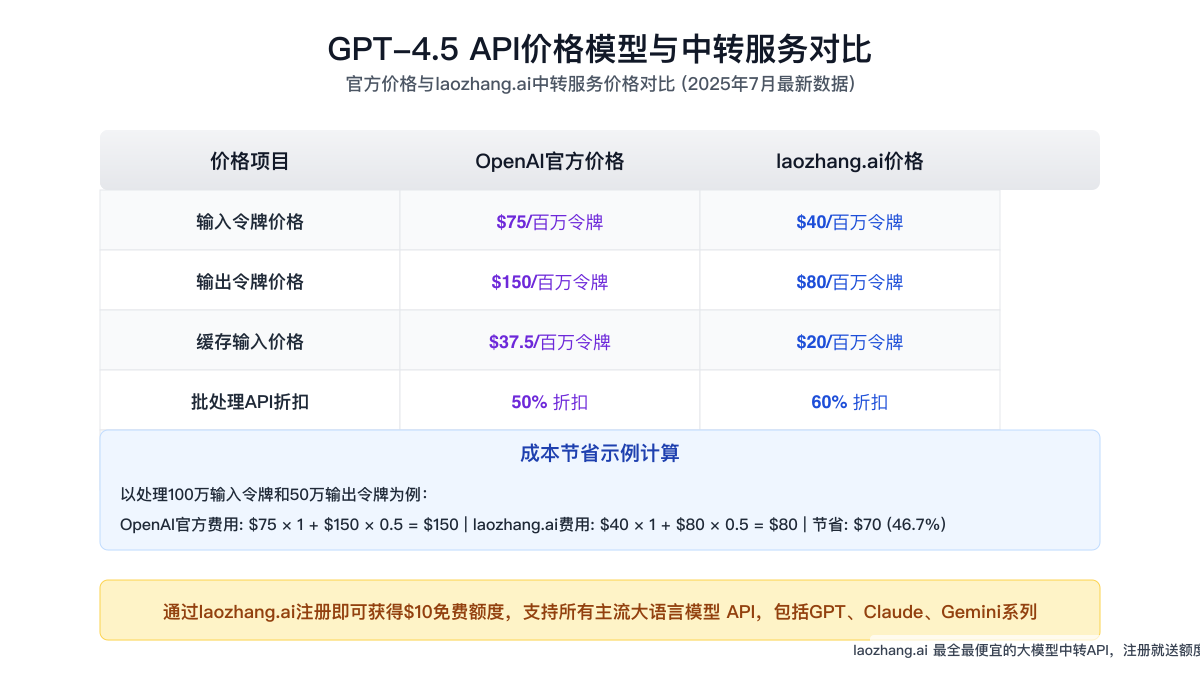
Task: Click the '$150/百万令牌' OpenAI cell
Action: click(550, 281)
